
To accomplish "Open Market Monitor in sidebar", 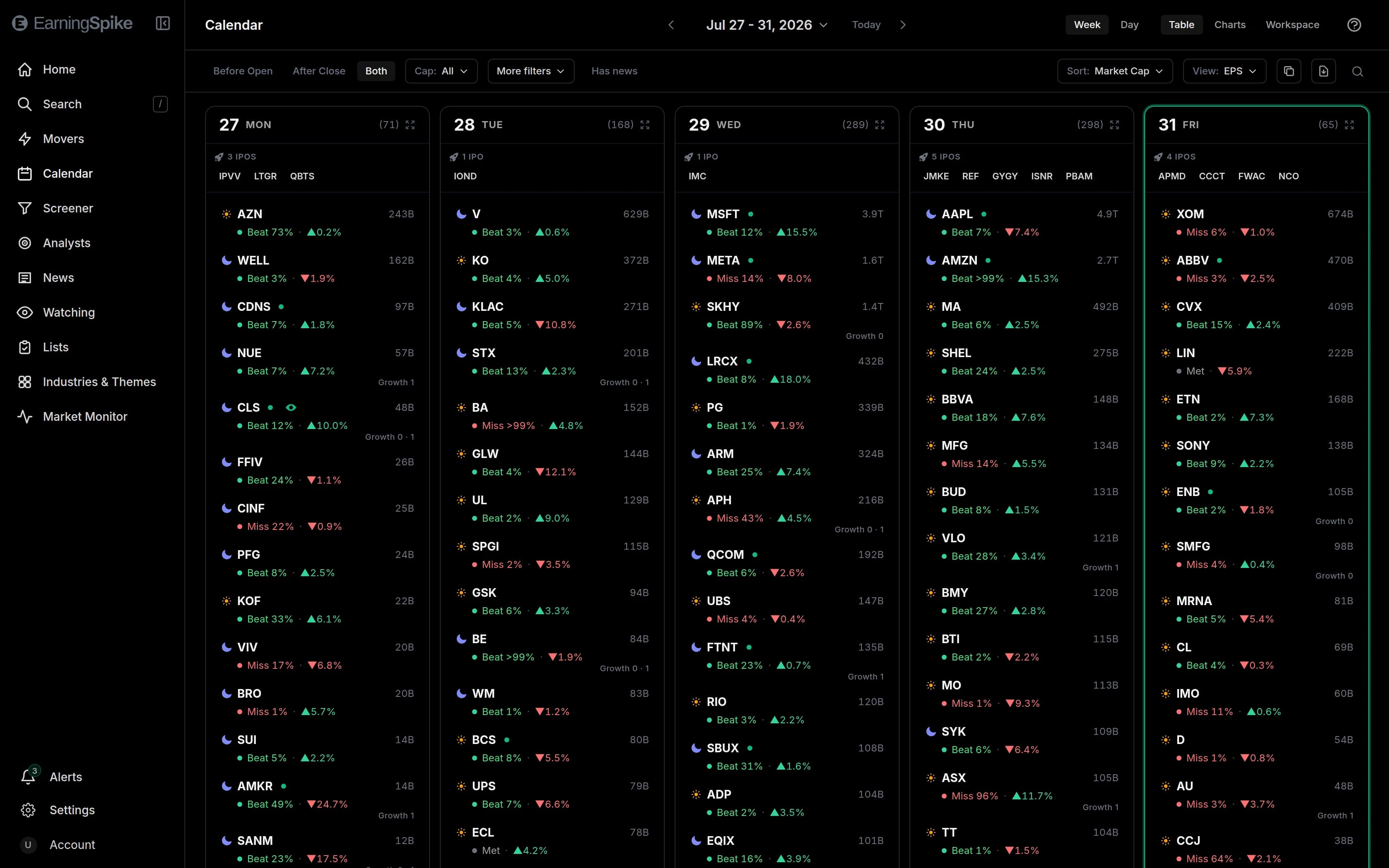I will pyautogui.click(x=92, y=417).
